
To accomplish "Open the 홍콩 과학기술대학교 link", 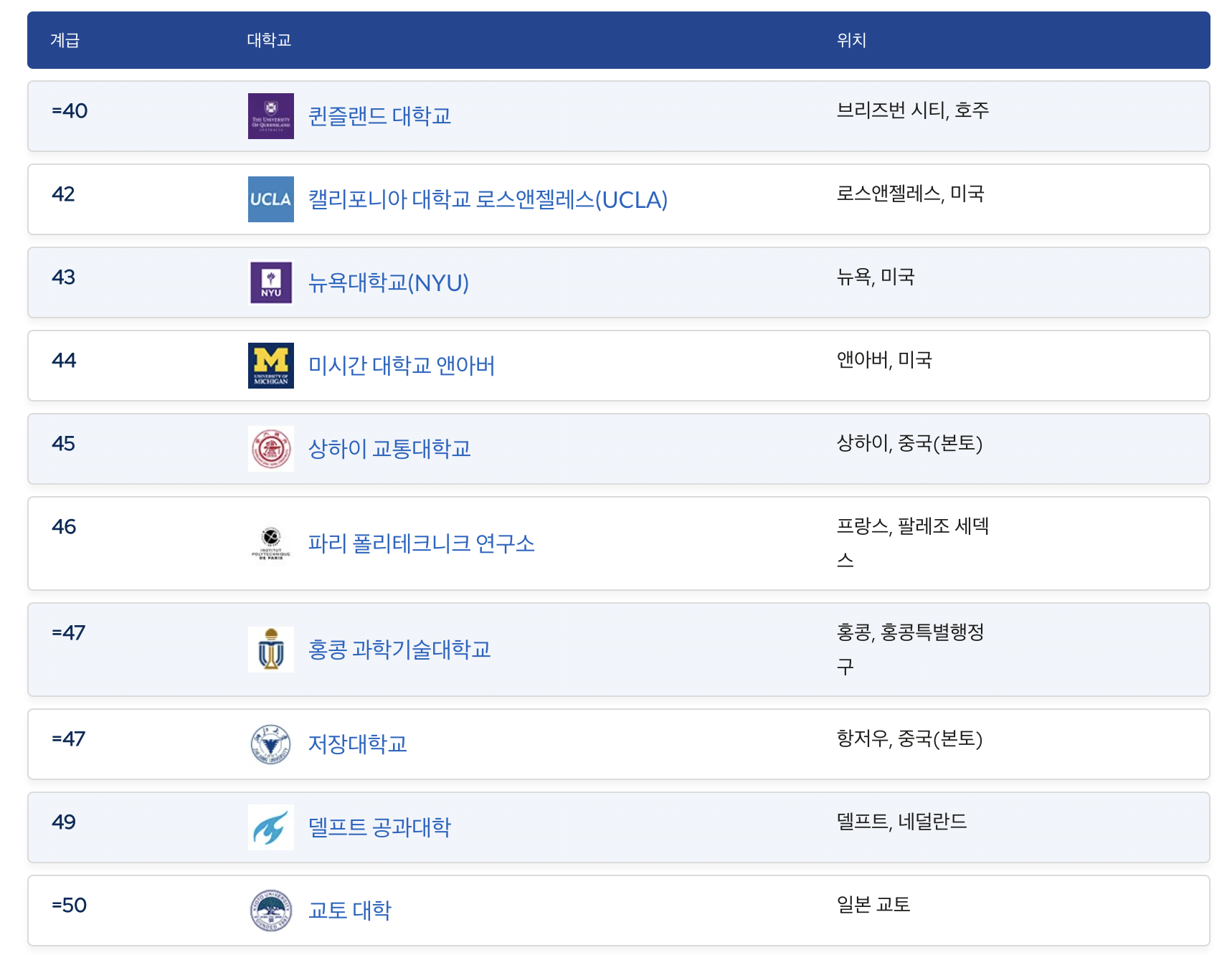I will [399, 650].
